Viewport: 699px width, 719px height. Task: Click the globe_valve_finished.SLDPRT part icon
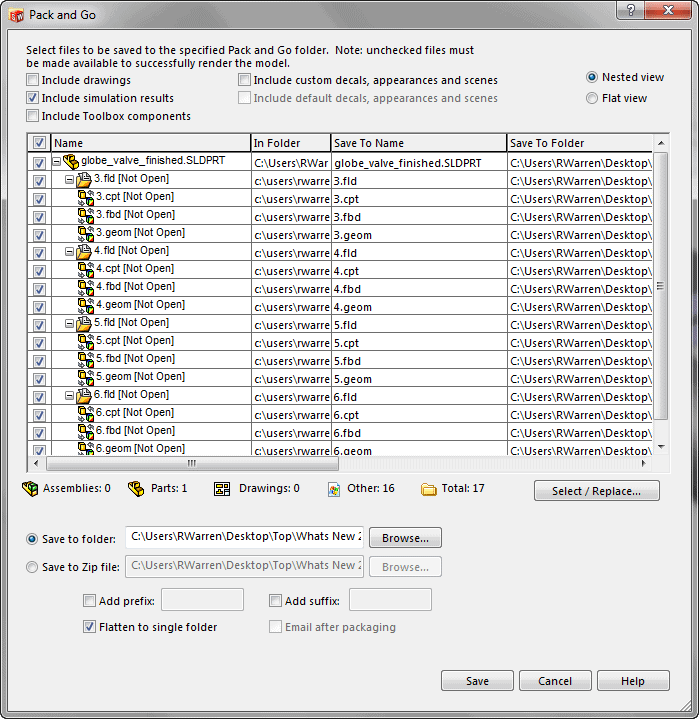71,161
